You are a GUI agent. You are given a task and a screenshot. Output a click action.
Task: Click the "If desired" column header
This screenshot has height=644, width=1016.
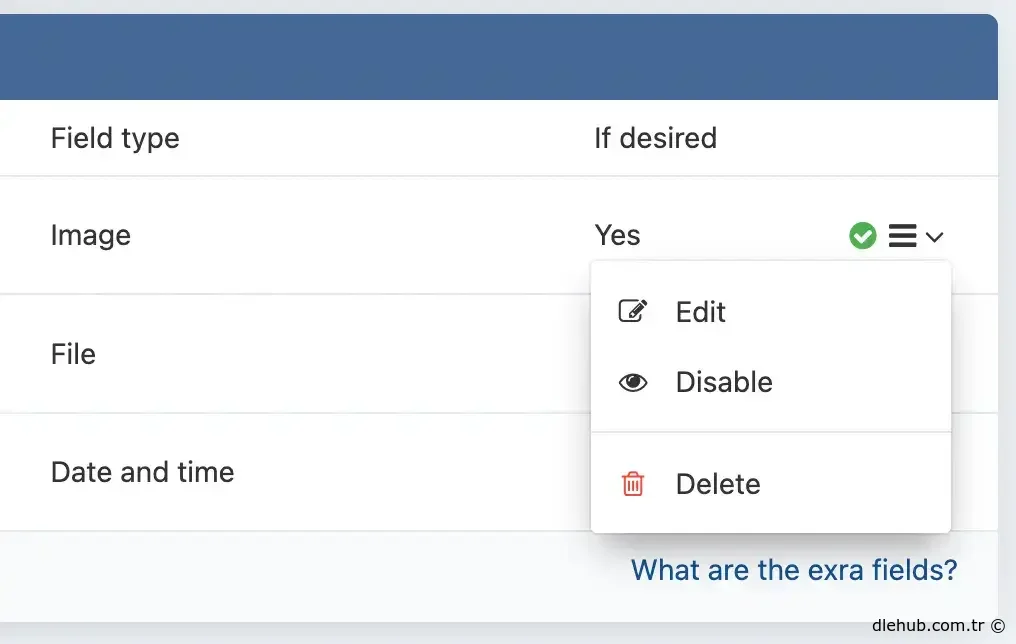click(x=655, y=138)
